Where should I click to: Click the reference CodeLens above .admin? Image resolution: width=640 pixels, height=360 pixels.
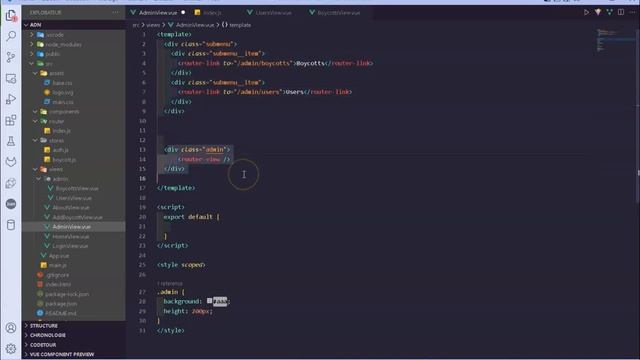point(170,283)
